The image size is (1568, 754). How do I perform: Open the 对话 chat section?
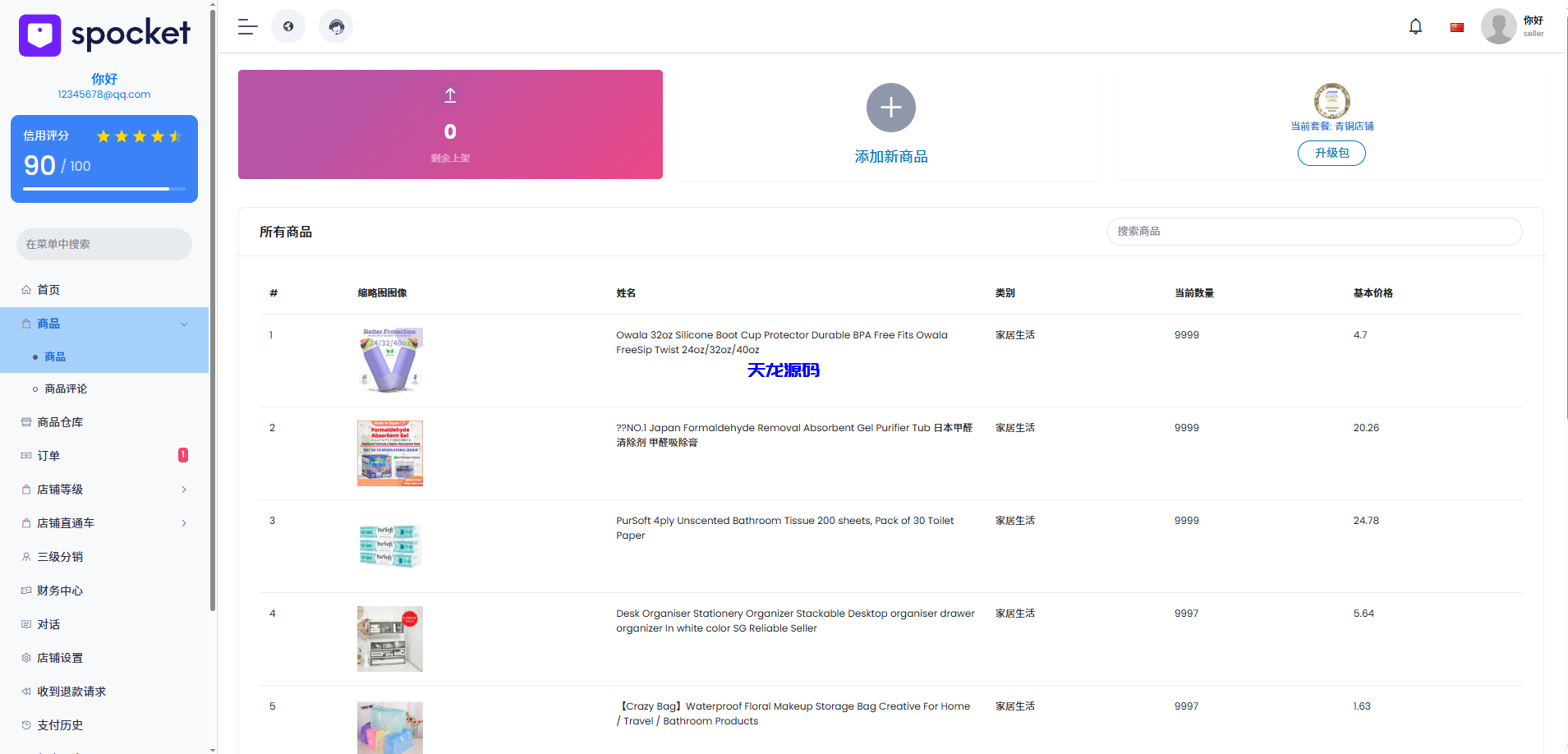tap(48, 624)
